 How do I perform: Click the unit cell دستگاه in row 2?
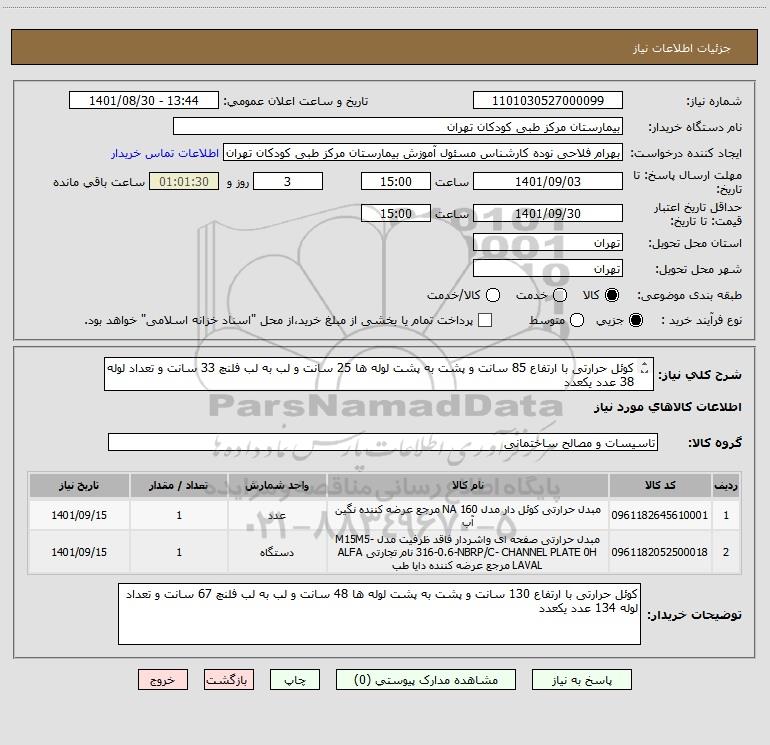[x=277, y=552]
